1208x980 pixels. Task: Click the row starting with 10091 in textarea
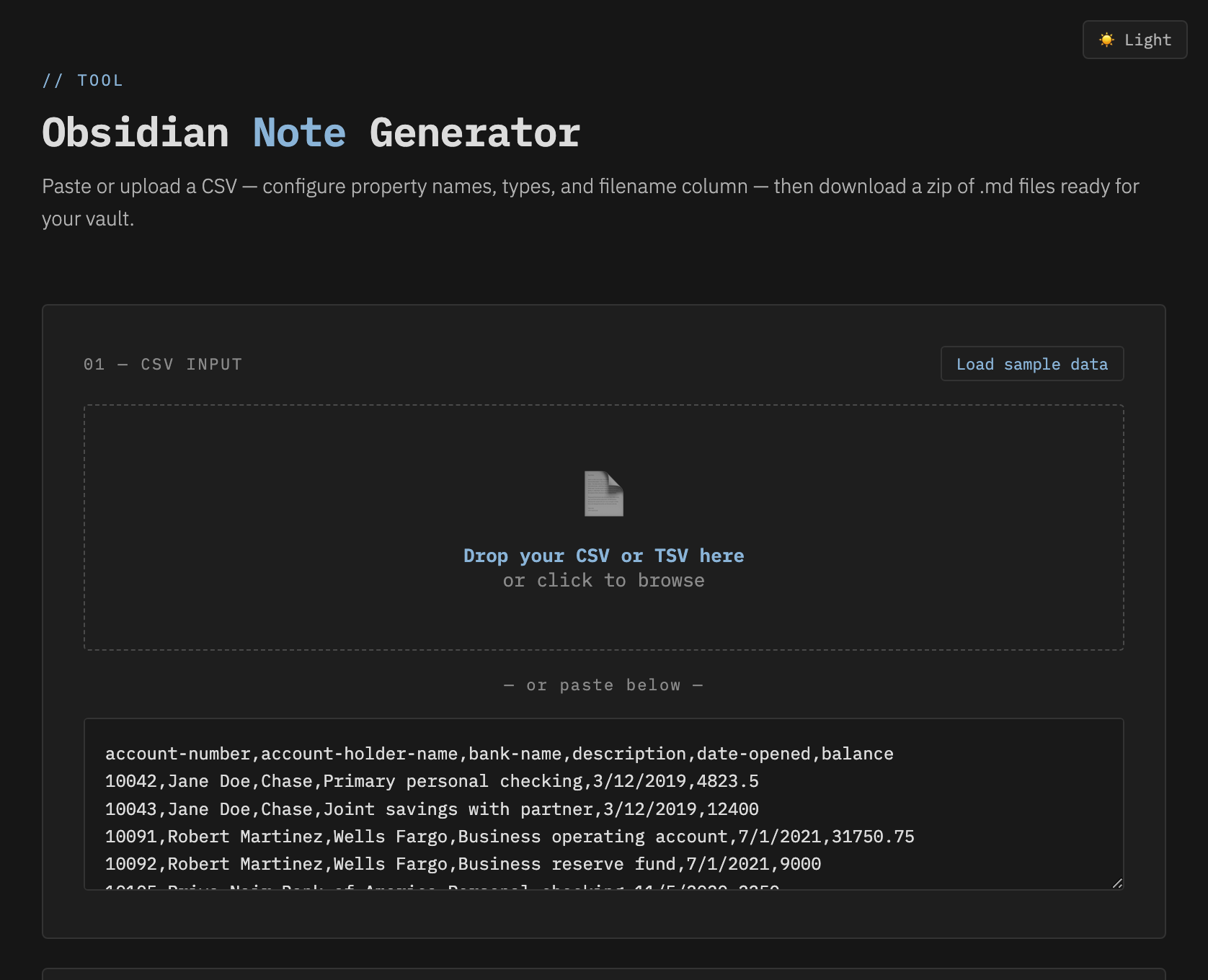pyautogui.click(x=510, y=837)
